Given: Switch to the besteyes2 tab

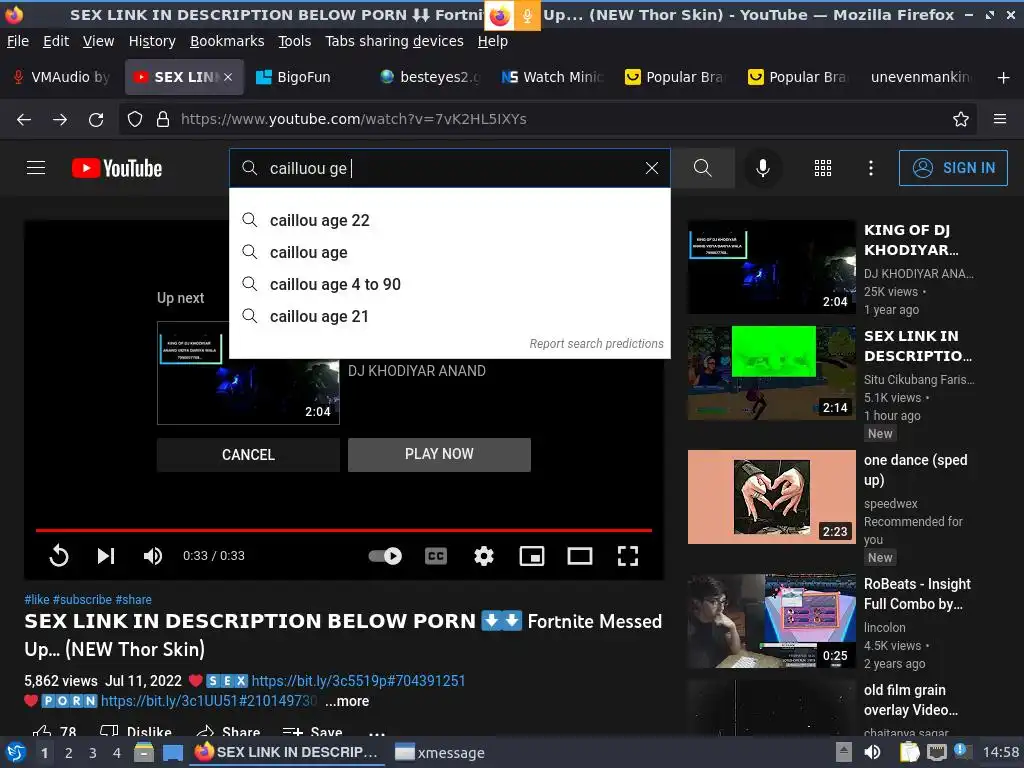Looking at the screenshot, I should [430, 77].
